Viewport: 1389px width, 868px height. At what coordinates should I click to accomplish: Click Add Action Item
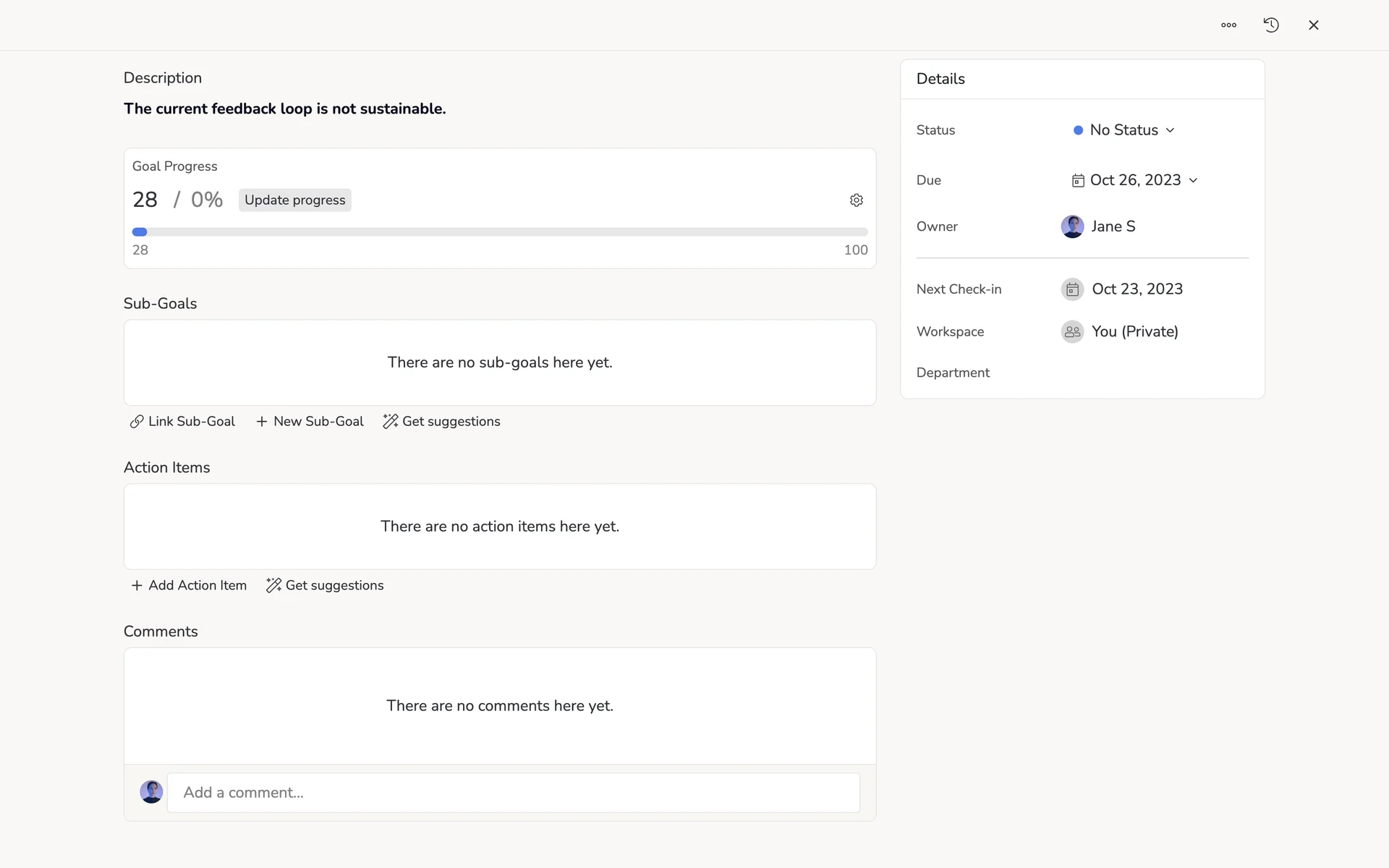click(189, 585)
